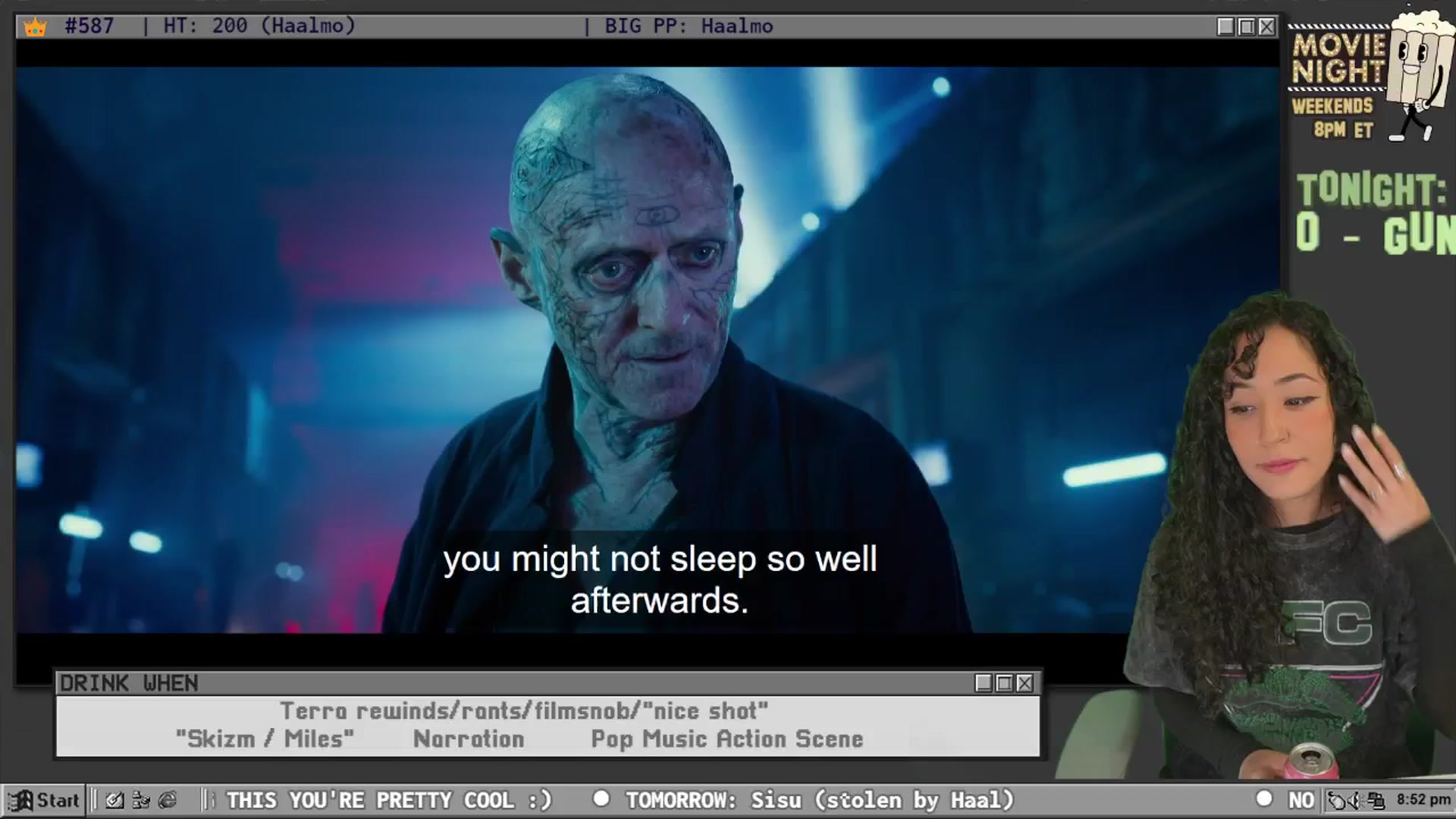Open the Start menu button
Viewport: 1456px width, 819px height.
click(44, 800)
